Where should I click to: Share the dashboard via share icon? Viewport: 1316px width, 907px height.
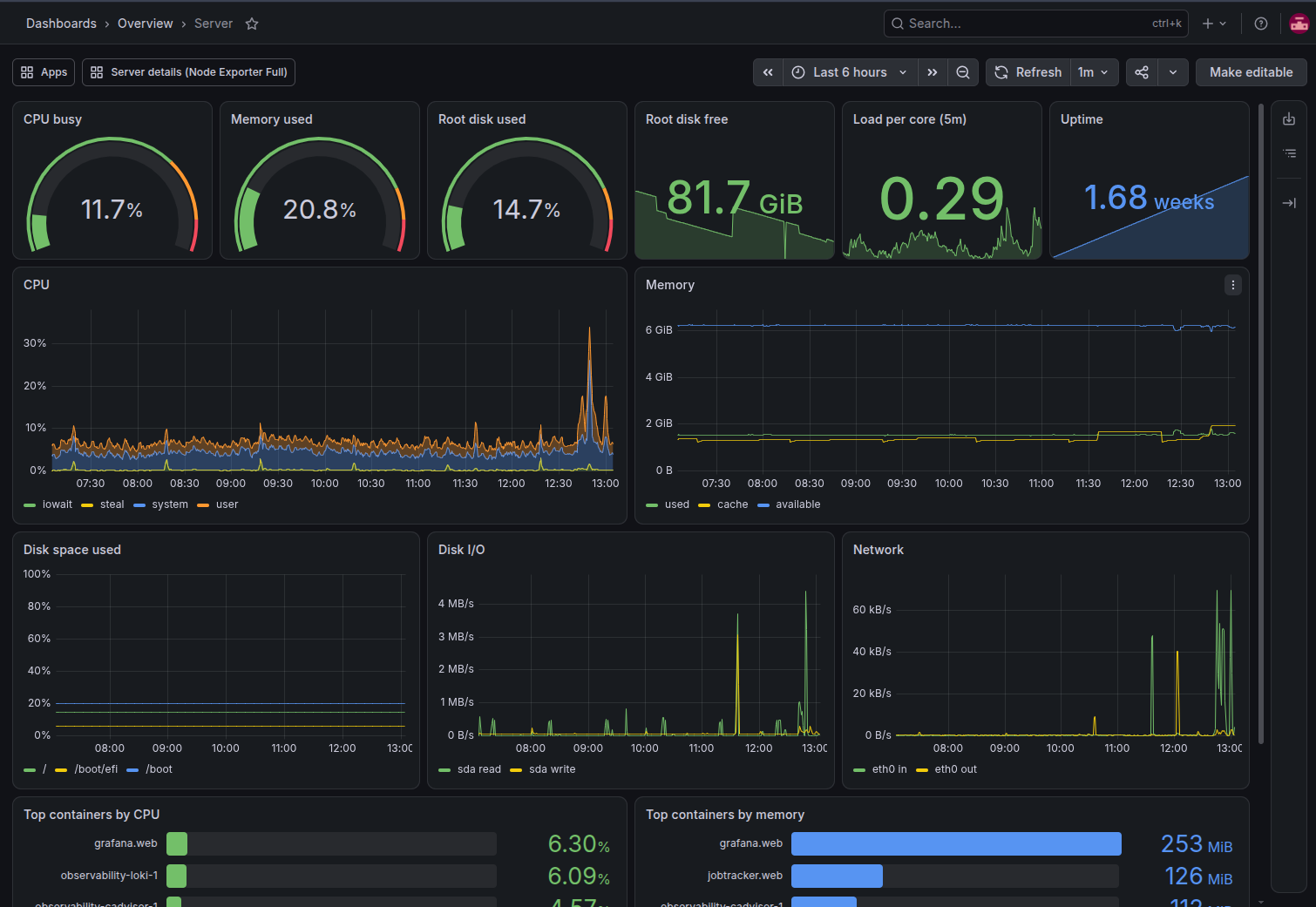click(x=1142, y=72)
